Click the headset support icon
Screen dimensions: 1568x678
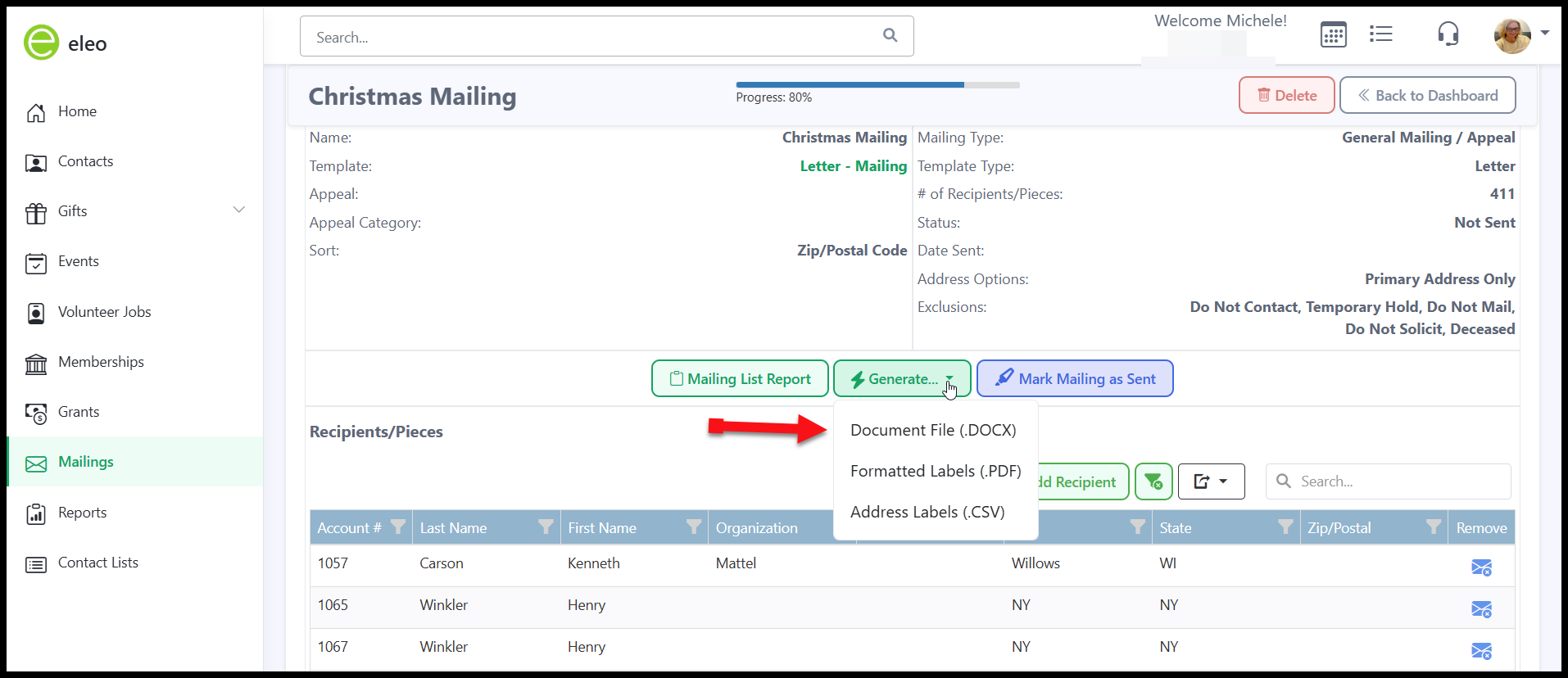pyautogui.click(x=1448, y=34)
